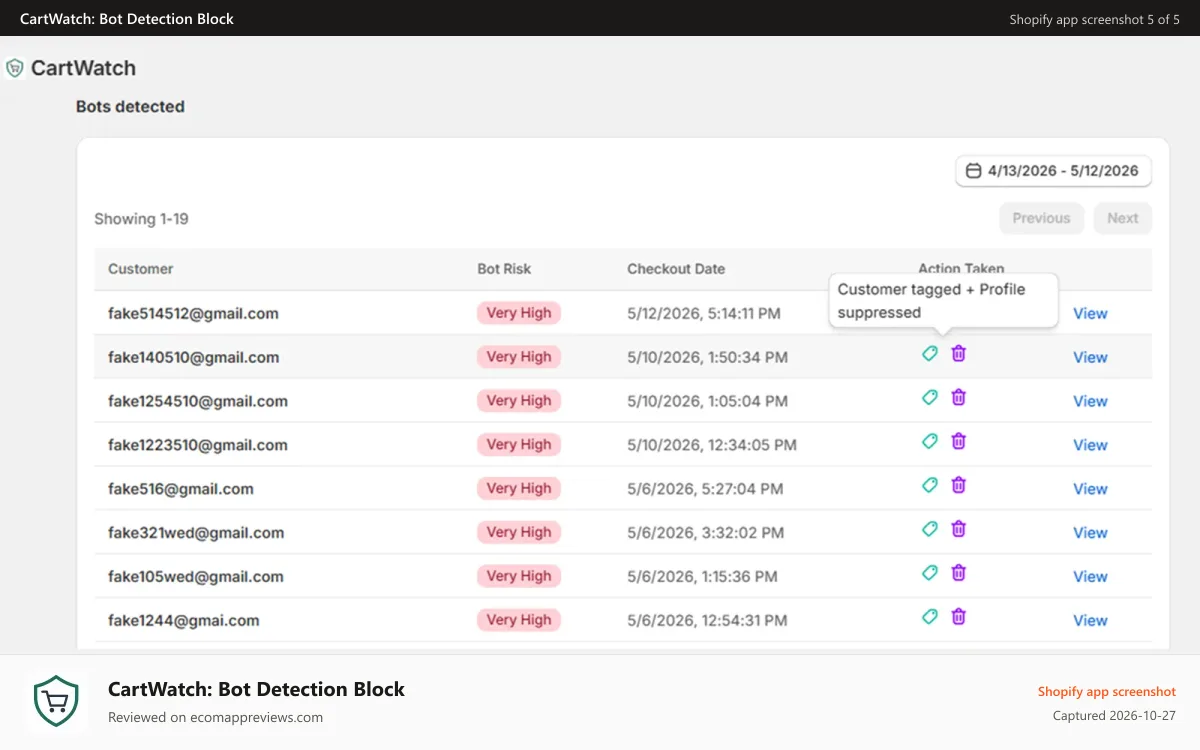Click the Checkout Date column header

(676, 269)
